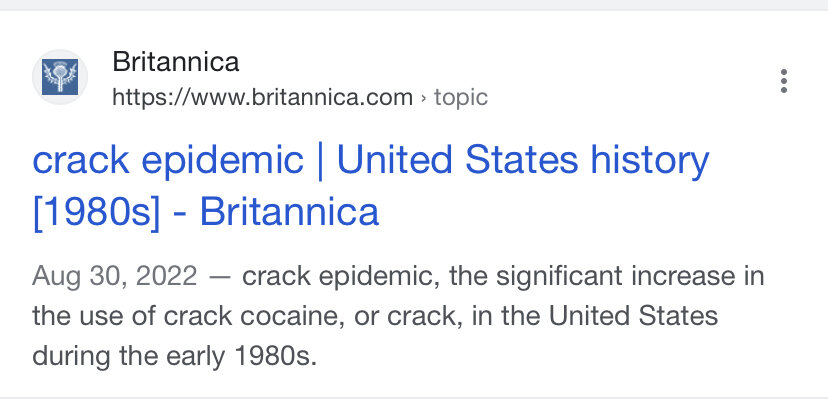Click the '[1980s] - Britannica' title line
Screen dimensions: 828x399
coord(206,212)
